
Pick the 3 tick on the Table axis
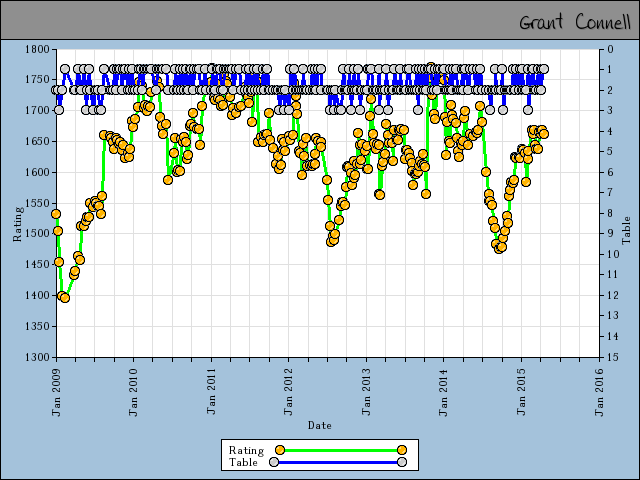pyautogui.click(x=611, y=111)
